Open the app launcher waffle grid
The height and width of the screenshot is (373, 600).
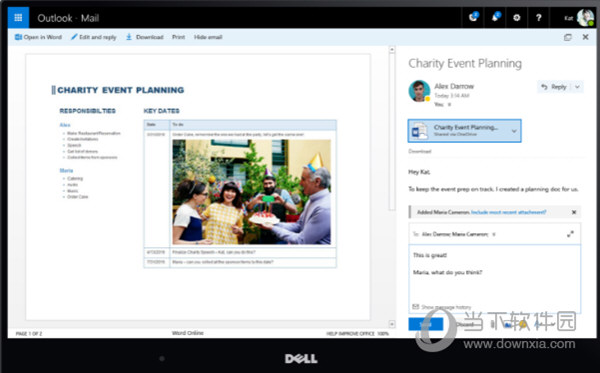(18, 18)
